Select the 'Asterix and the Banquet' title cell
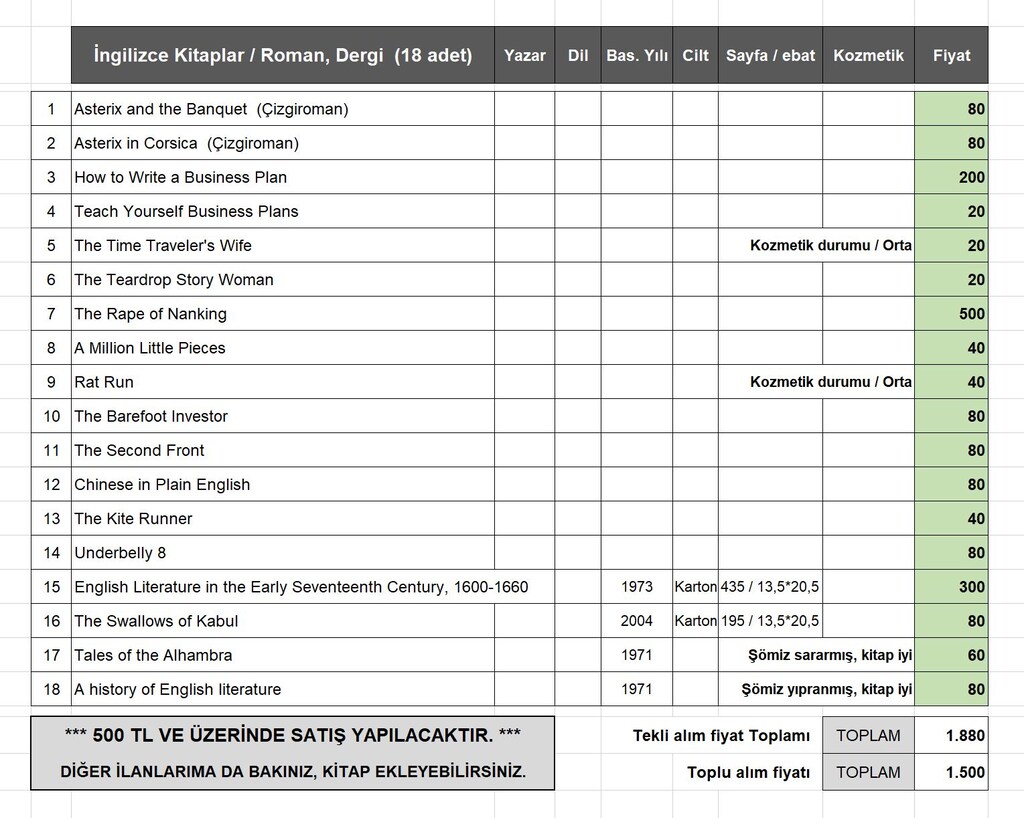This screenshot has width=1024, height=818. 283,108
